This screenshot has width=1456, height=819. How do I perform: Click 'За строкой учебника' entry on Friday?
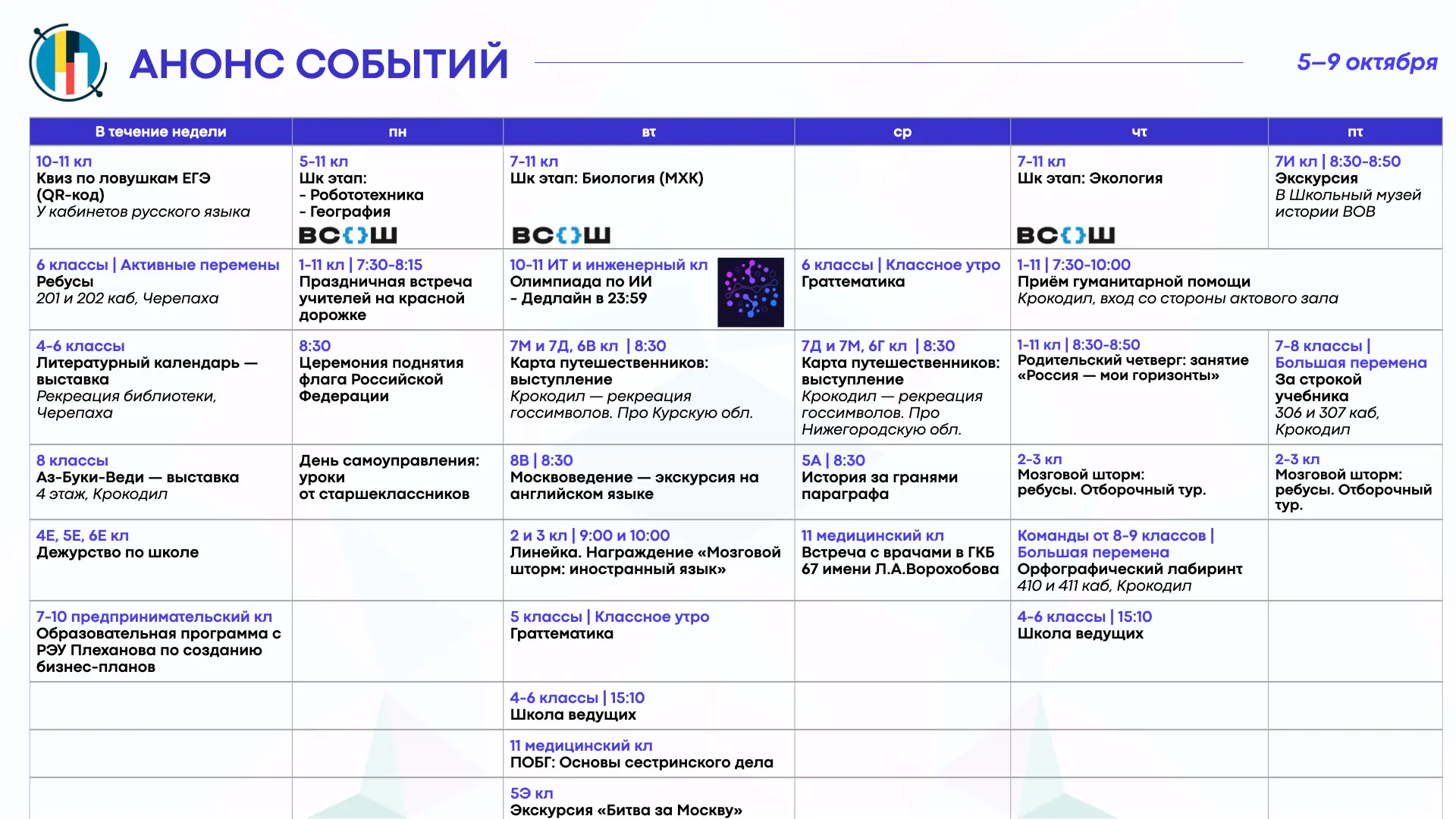(x=1318, y=388)
